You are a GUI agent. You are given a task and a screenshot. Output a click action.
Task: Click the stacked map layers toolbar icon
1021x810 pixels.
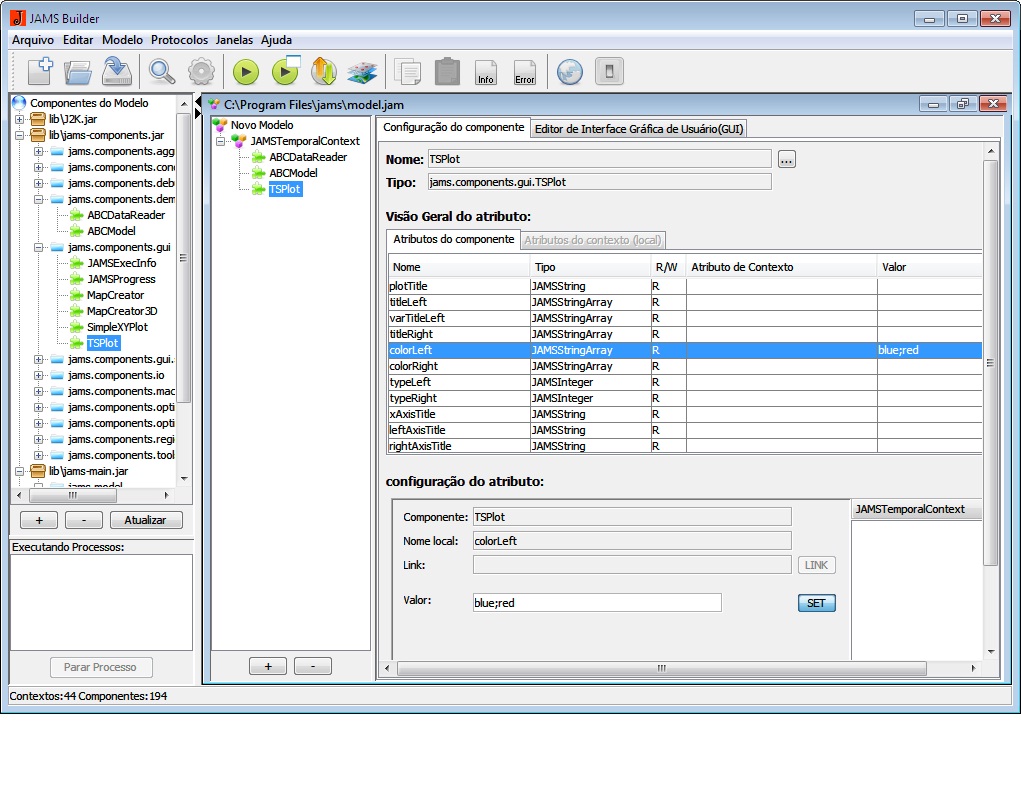coord(361,72)
